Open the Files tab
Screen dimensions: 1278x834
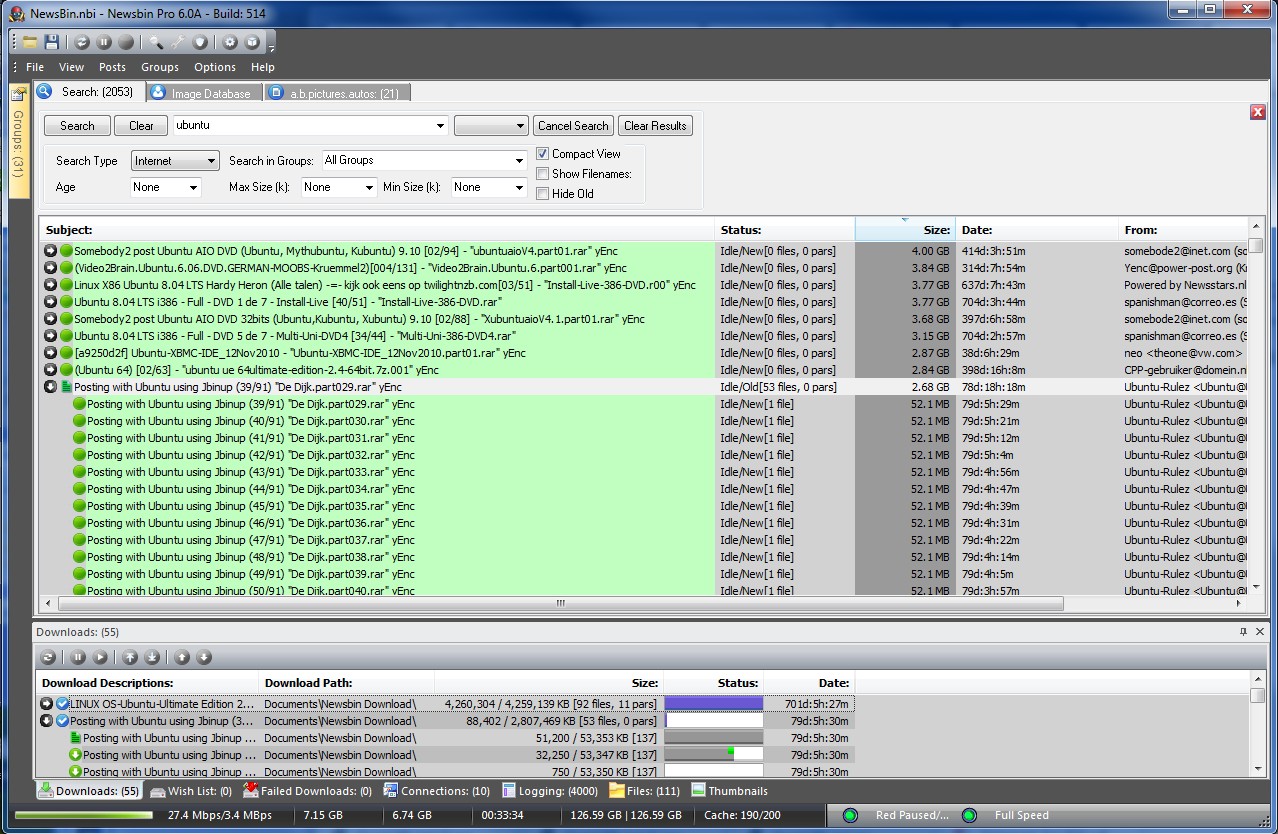point(645,791)
